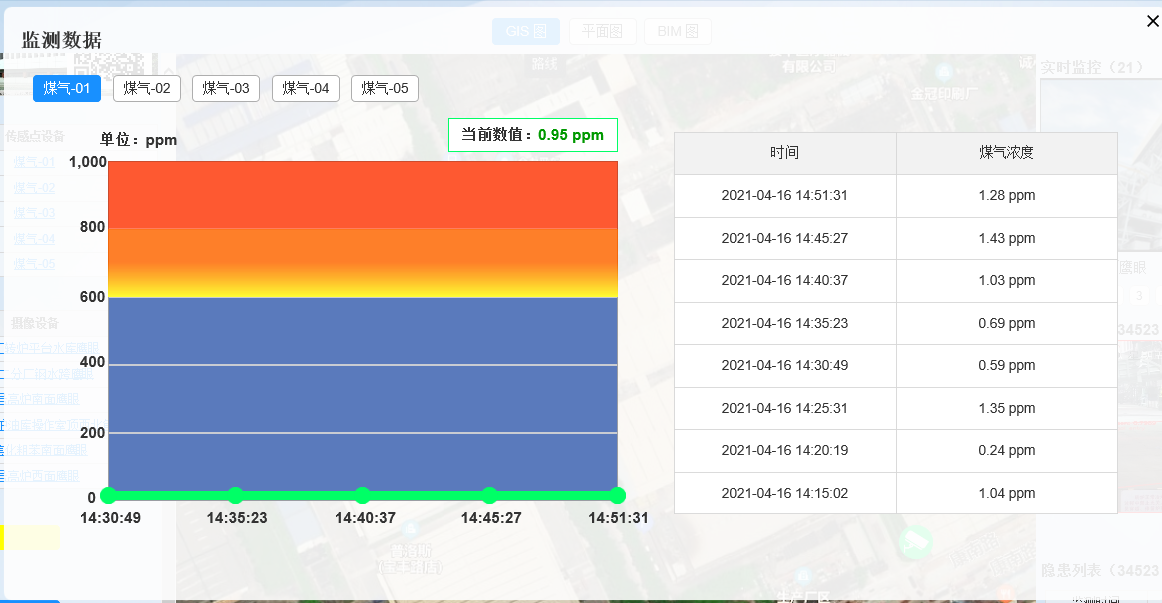This screenshot has width=1162, height=603.
Task: Open the 煤气-01 link in sidebar
Action: point(34,162)
